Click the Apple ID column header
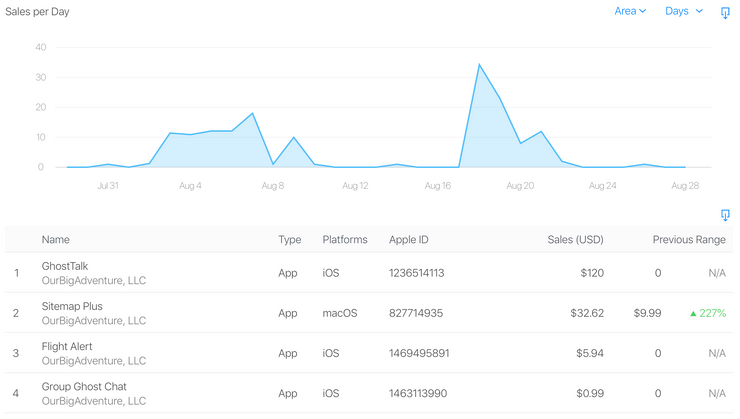The image size is (740, 419). tap(409, 240)
